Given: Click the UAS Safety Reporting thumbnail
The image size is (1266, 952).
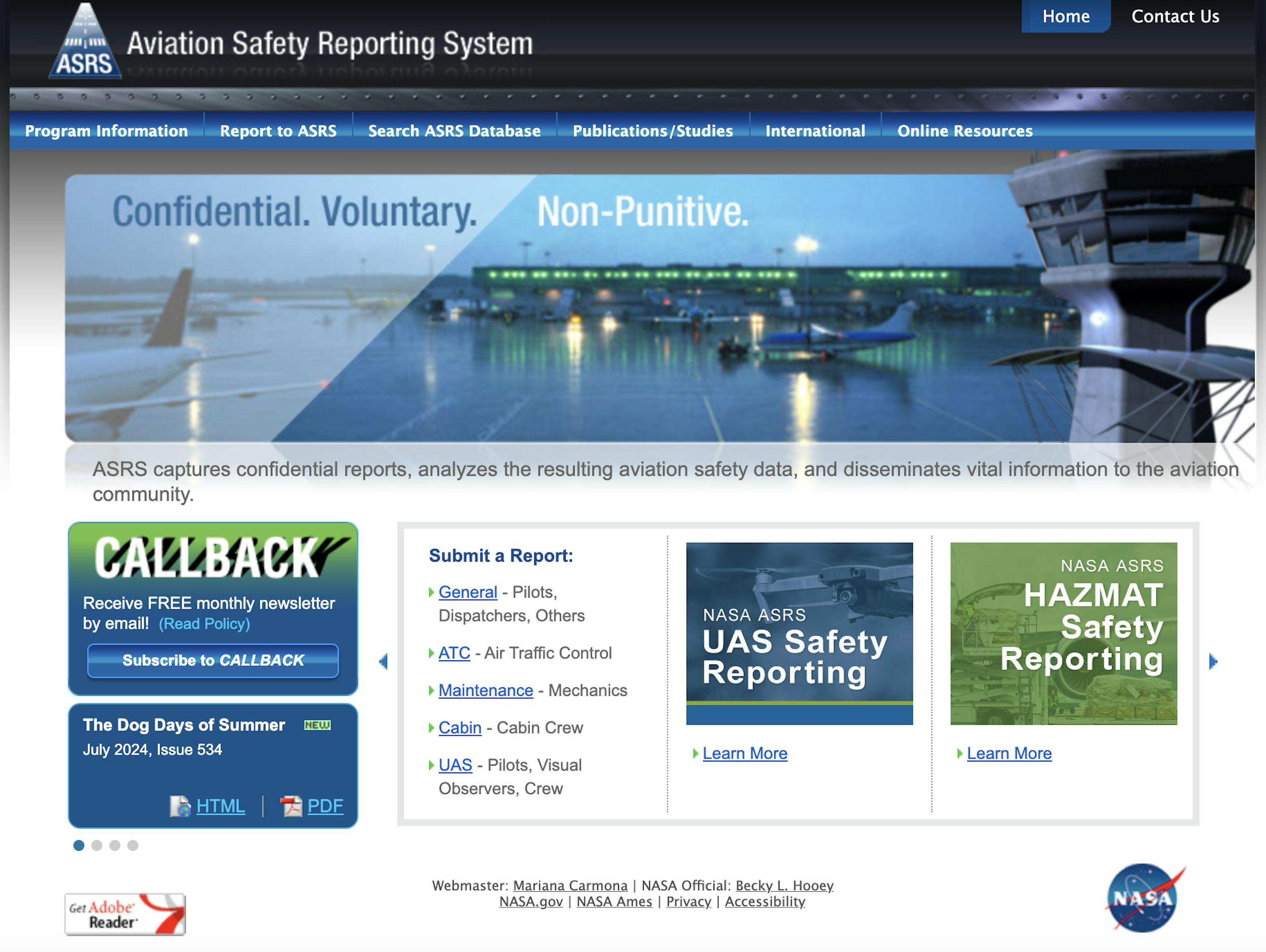Looking at the screenshot, I should (x=799, y=633).
